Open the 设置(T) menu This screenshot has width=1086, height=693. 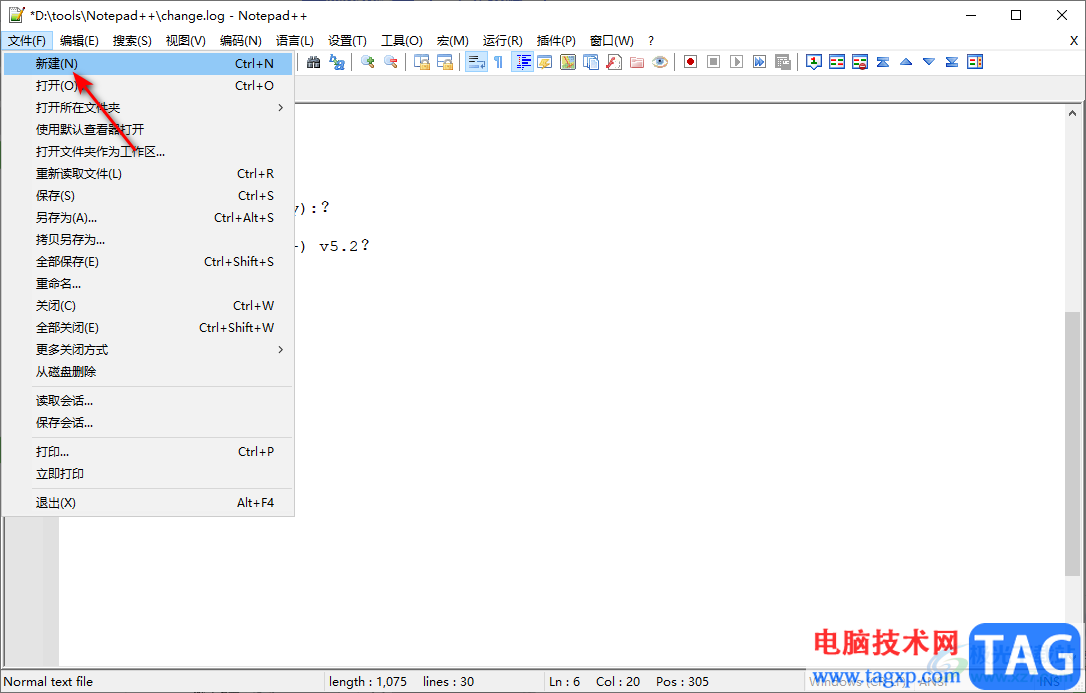tap(348, 41)
